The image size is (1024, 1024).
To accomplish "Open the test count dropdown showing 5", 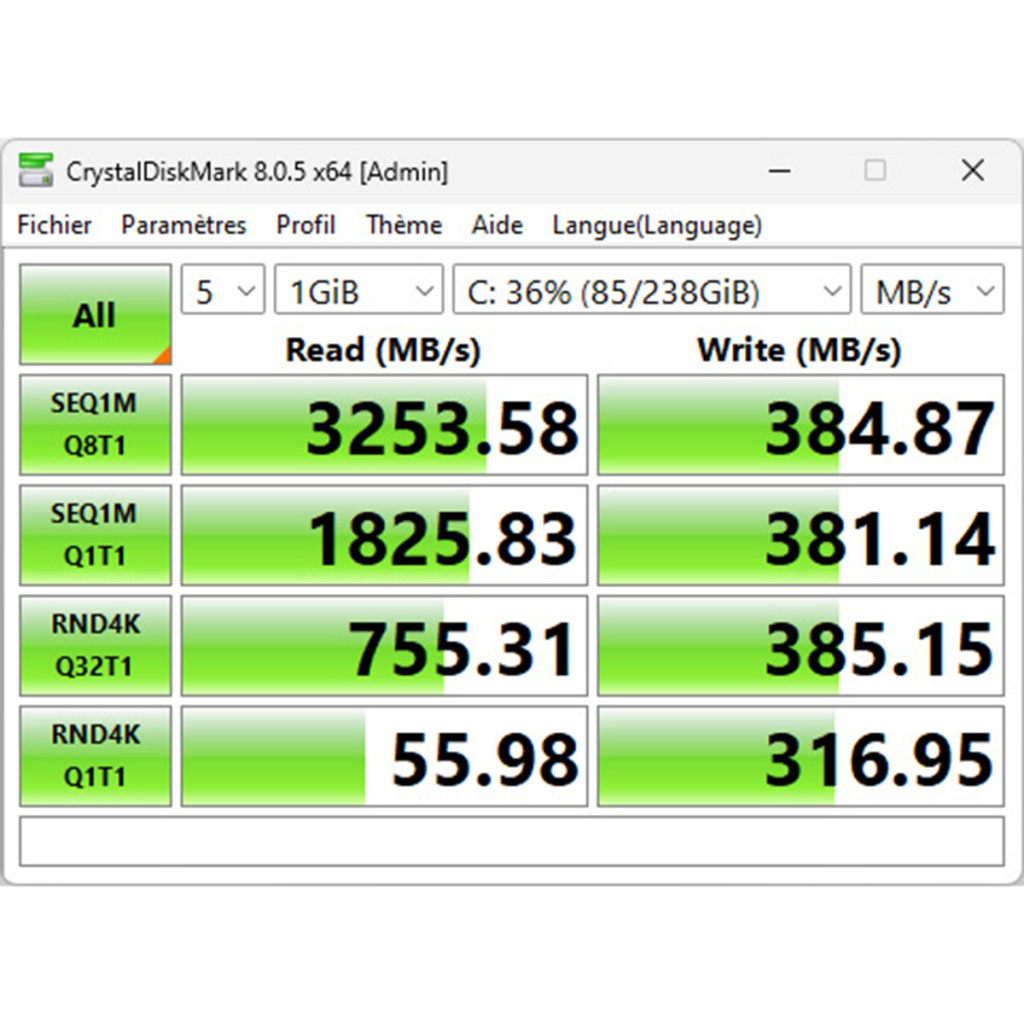I will [221, 290].
